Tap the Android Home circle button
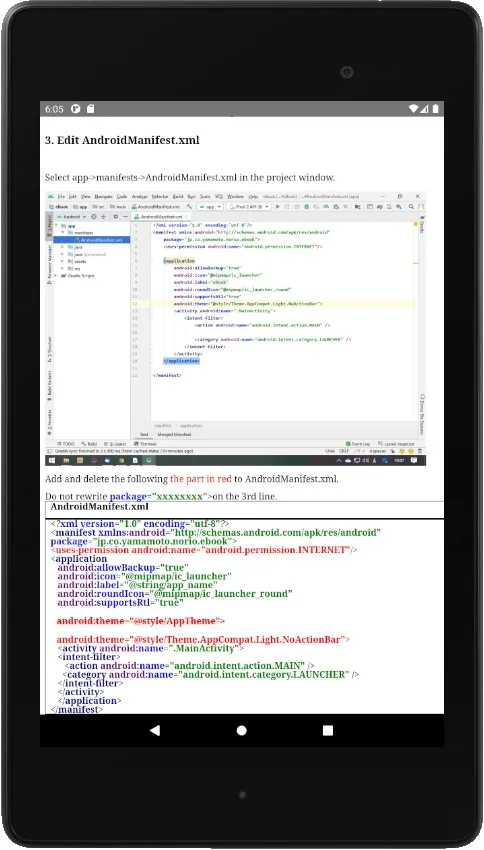Viewport: 484px width, 850px height. [242, 730]
